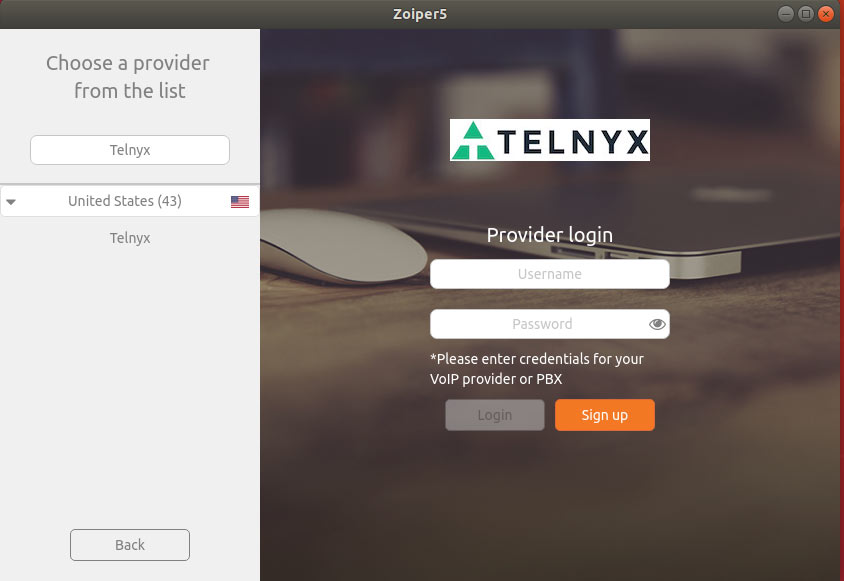Click the US flag icon

(x=240, y=201)
